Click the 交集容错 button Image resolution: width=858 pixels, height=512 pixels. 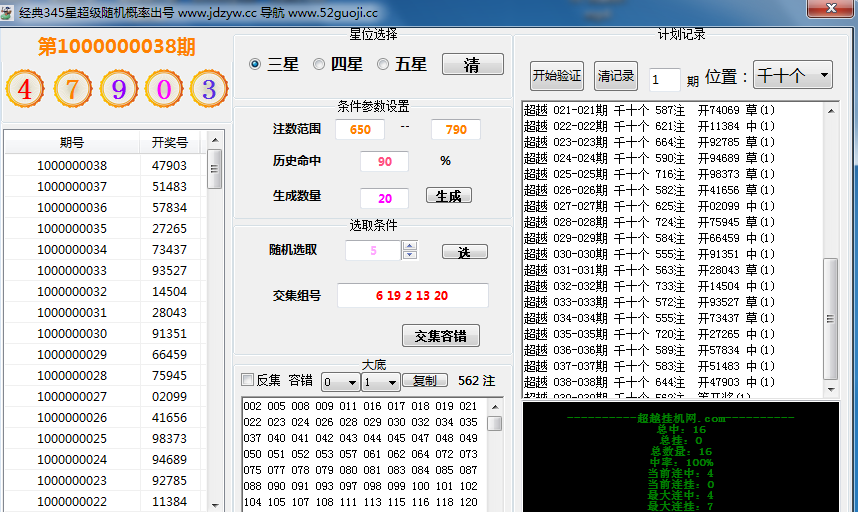coord(440,336)
